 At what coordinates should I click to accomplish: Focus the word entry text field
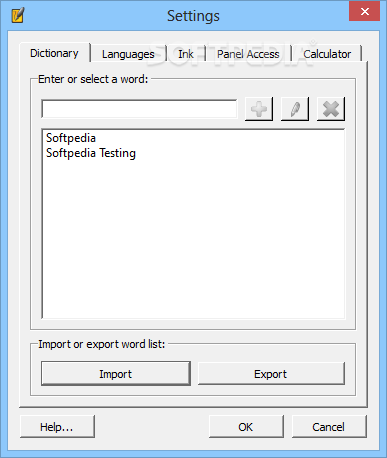tap(139, 109)
